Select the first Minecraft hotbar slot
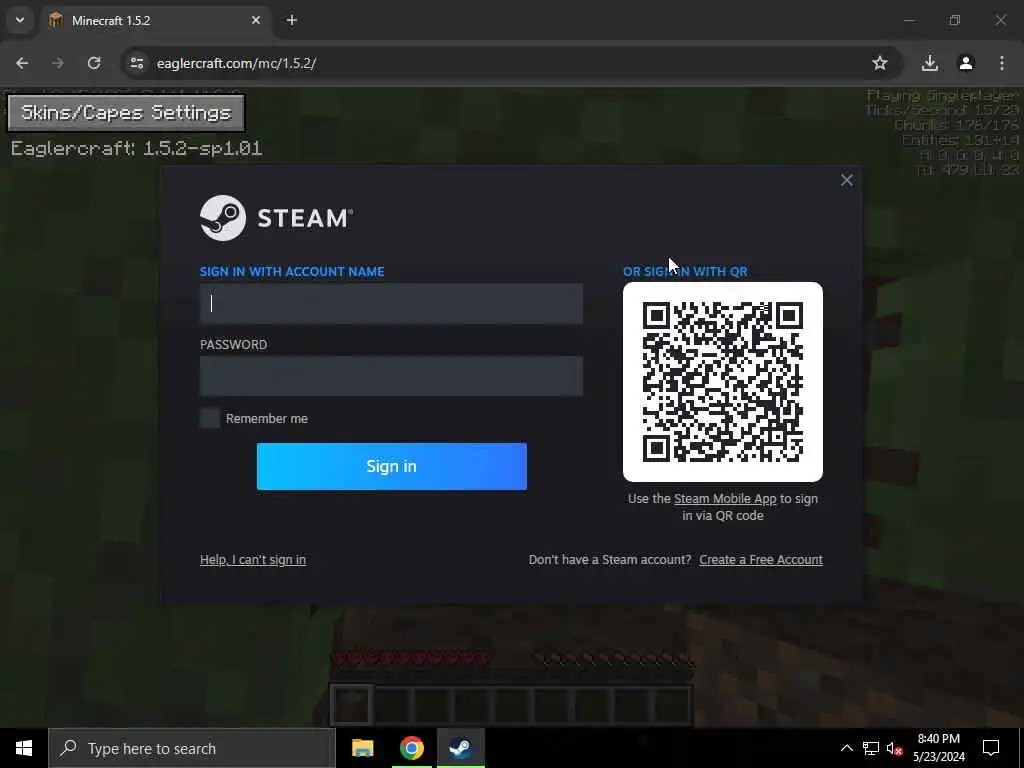 (x=351, y=705)
